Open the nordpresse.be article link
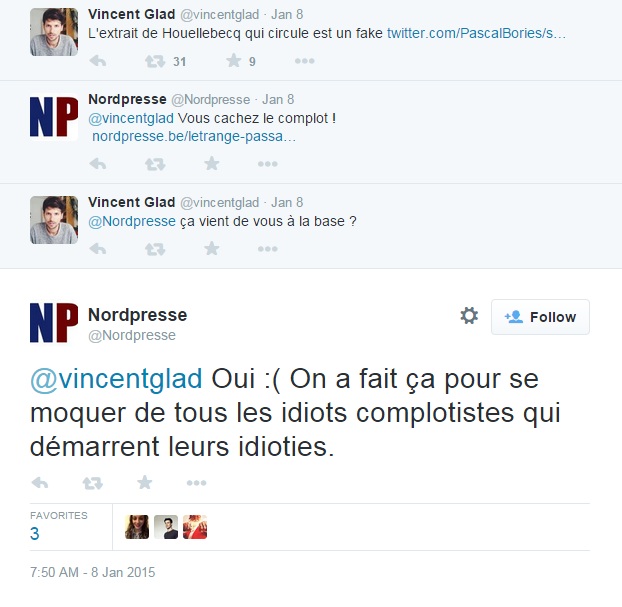Image resolution: width=622 pixels, height=607 pixels. pos(194,135)
